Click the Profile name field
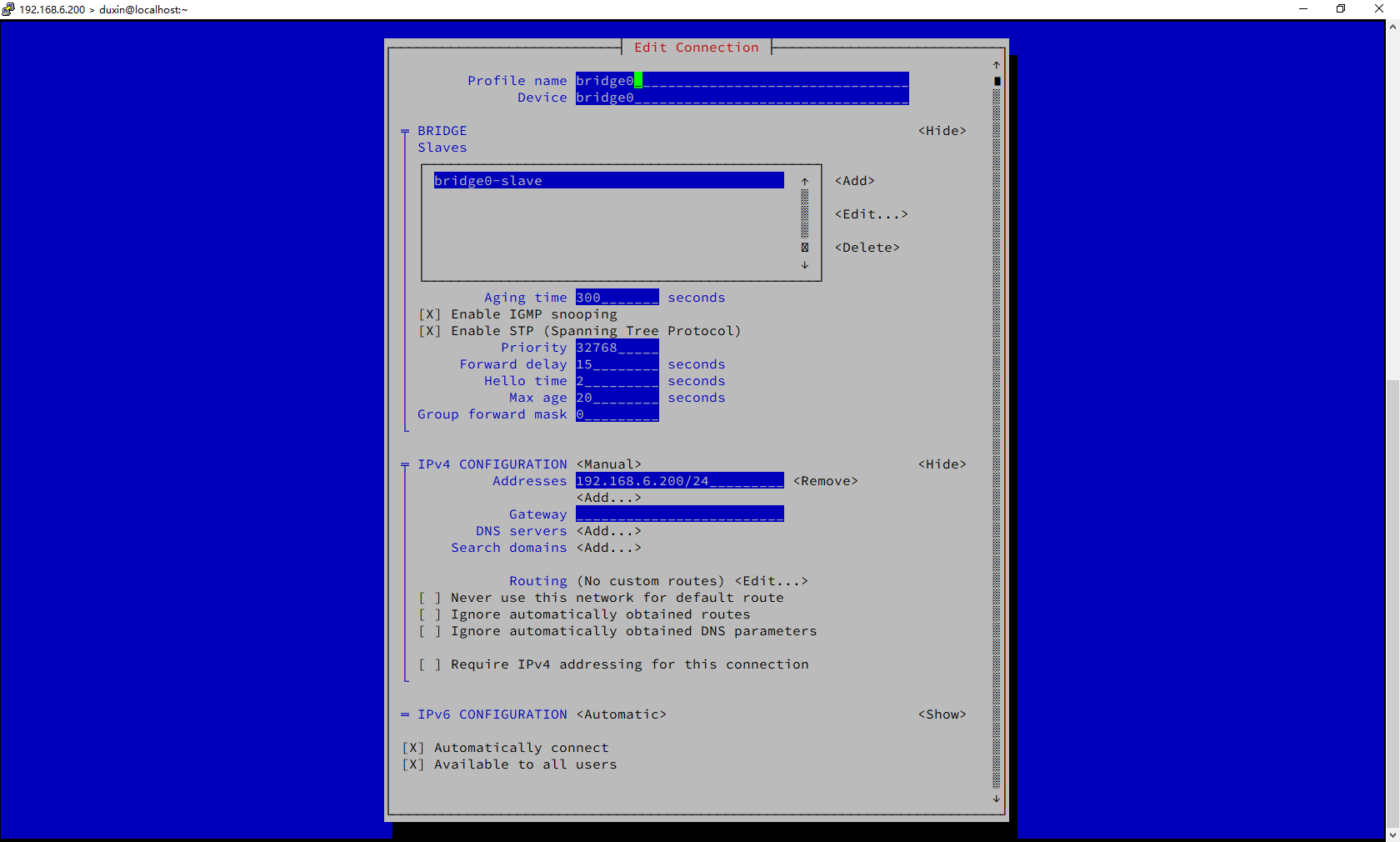1400x842 pixels. pyautogui.click(x=742, y=81)
